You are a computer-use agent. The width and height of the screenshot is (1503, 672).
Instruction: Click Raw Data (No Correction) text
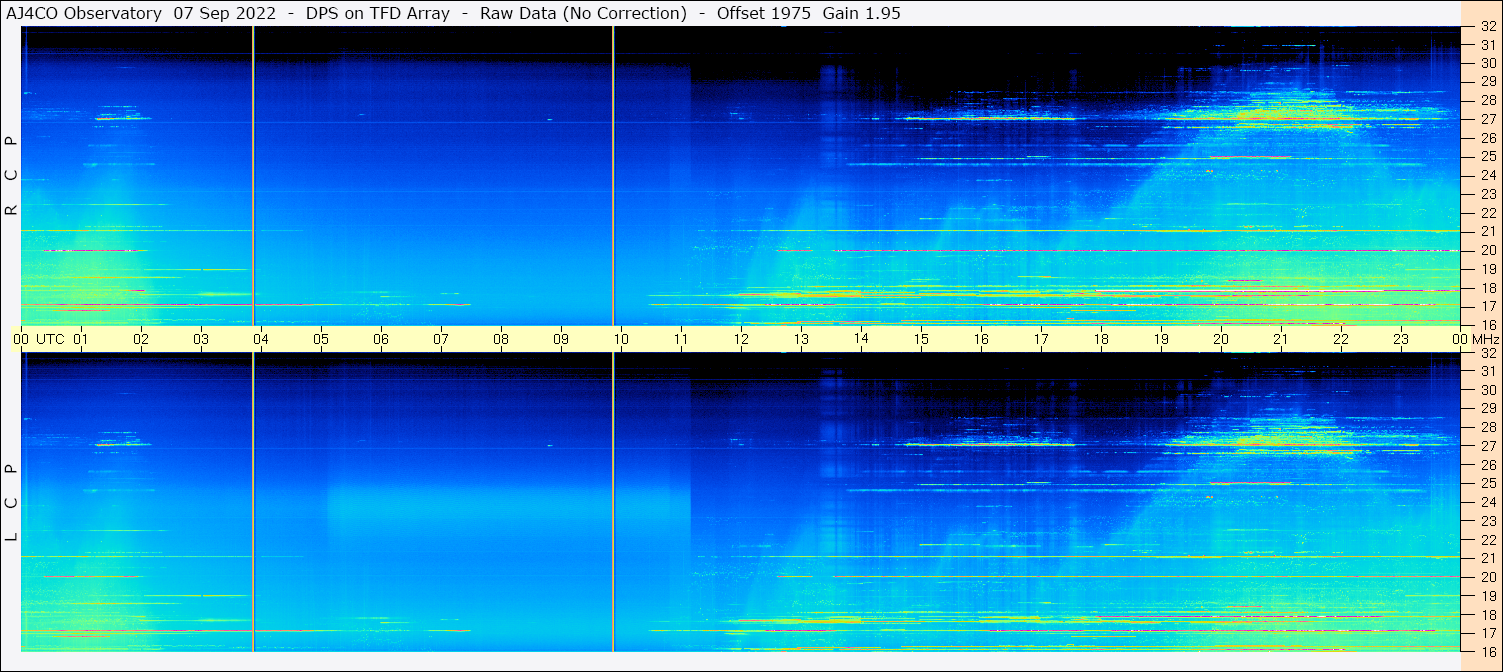click(583, 13)
